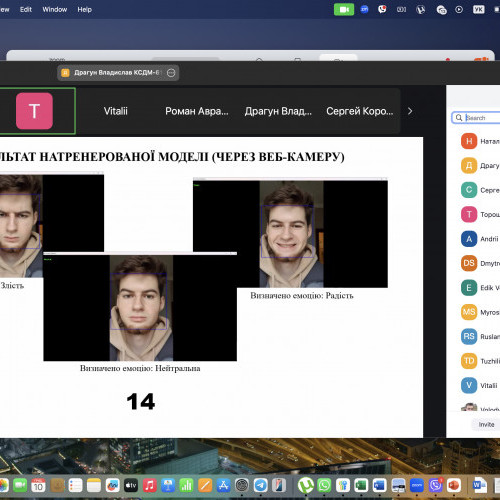Open Excel from the Dock
Screen dimensions: 500x500
[x=361, y=485]
